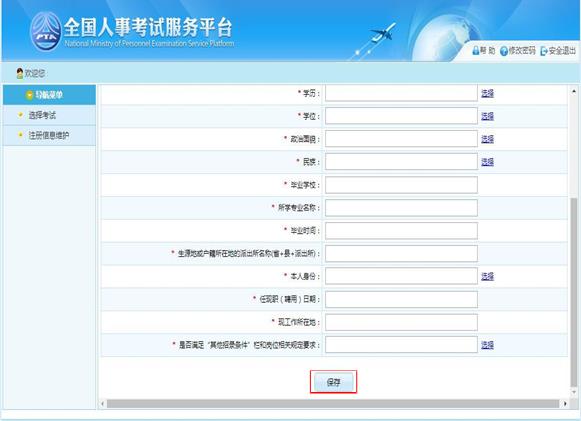Click the 修改密码 icon

504,51
